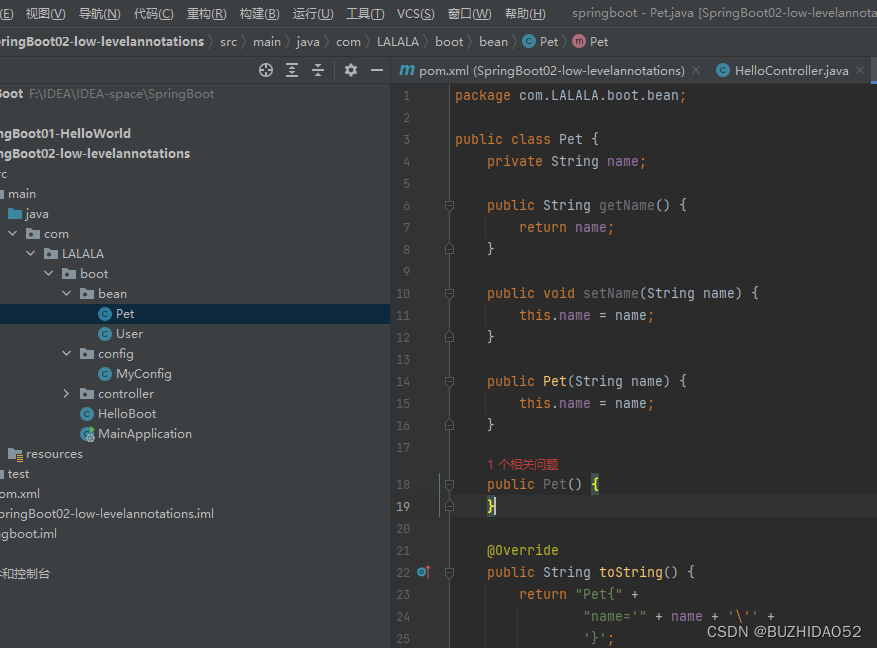Expand the controller package folder

click(67, 394)
